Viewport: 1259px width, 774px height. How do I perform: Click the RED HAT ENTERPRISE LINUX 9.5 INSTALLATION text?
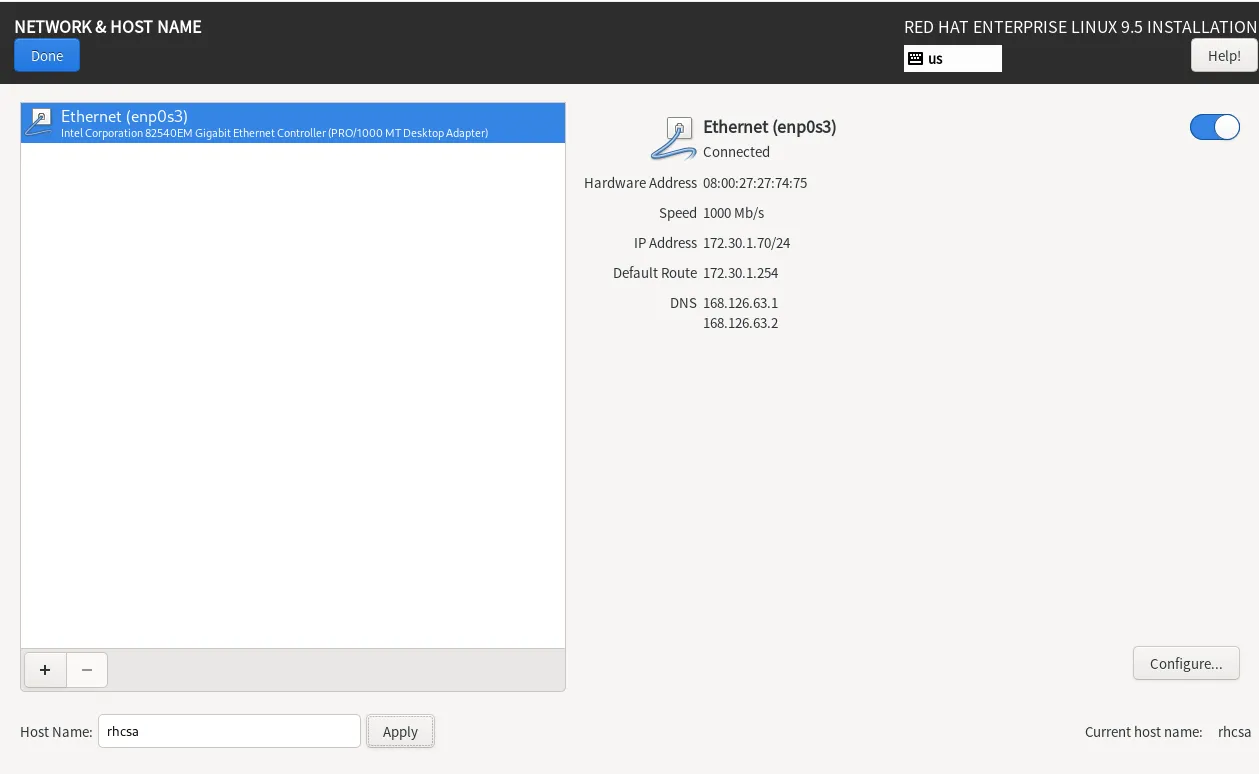[x=1080, y=27]
